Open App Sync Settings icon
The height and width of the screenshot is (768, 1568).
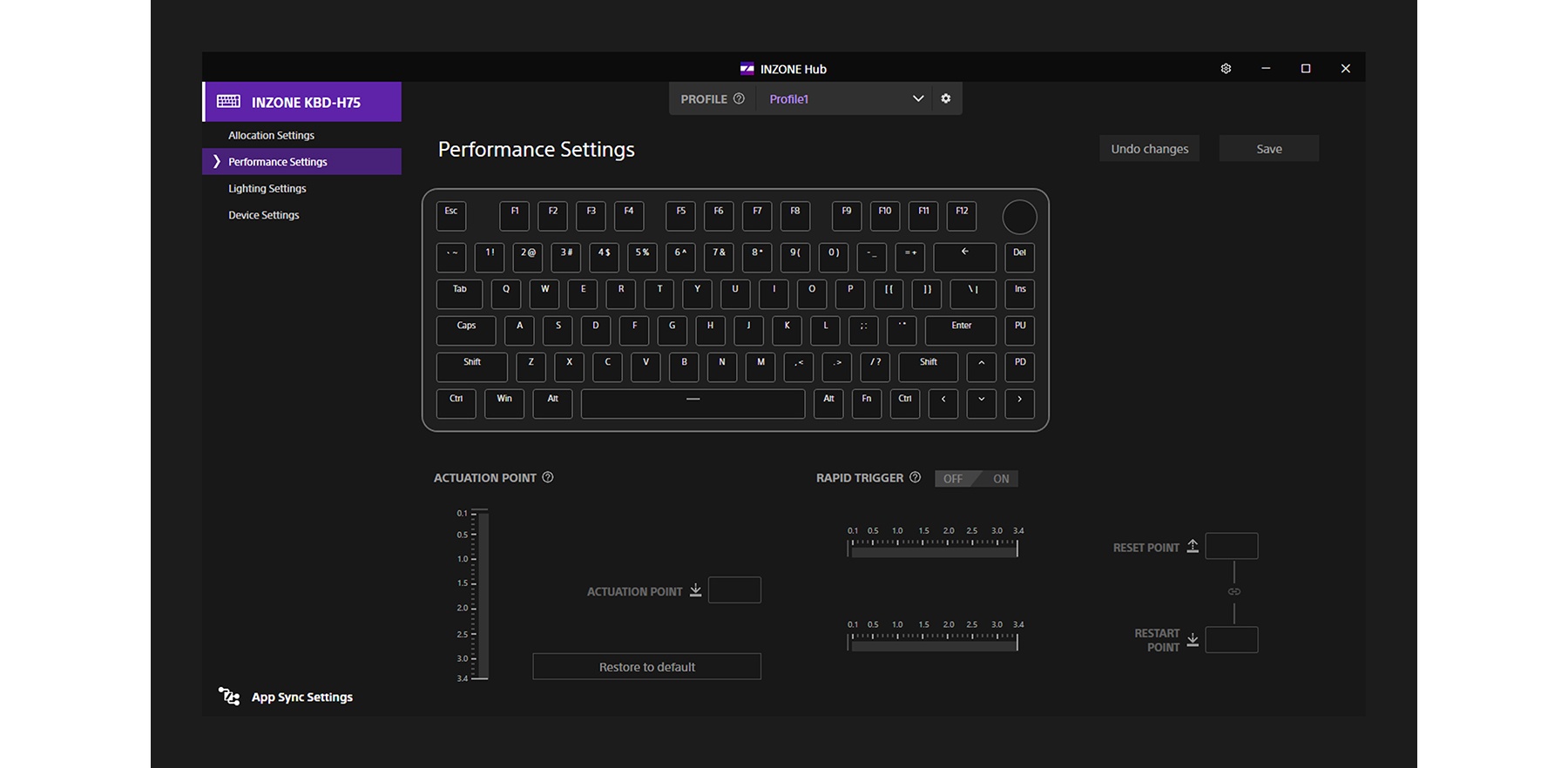pyautogui.click(x=229, y=696)
